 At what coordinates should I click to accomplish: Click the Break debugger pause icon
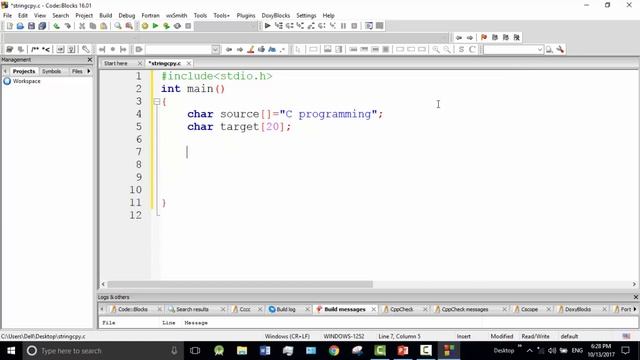coord(343,26)
